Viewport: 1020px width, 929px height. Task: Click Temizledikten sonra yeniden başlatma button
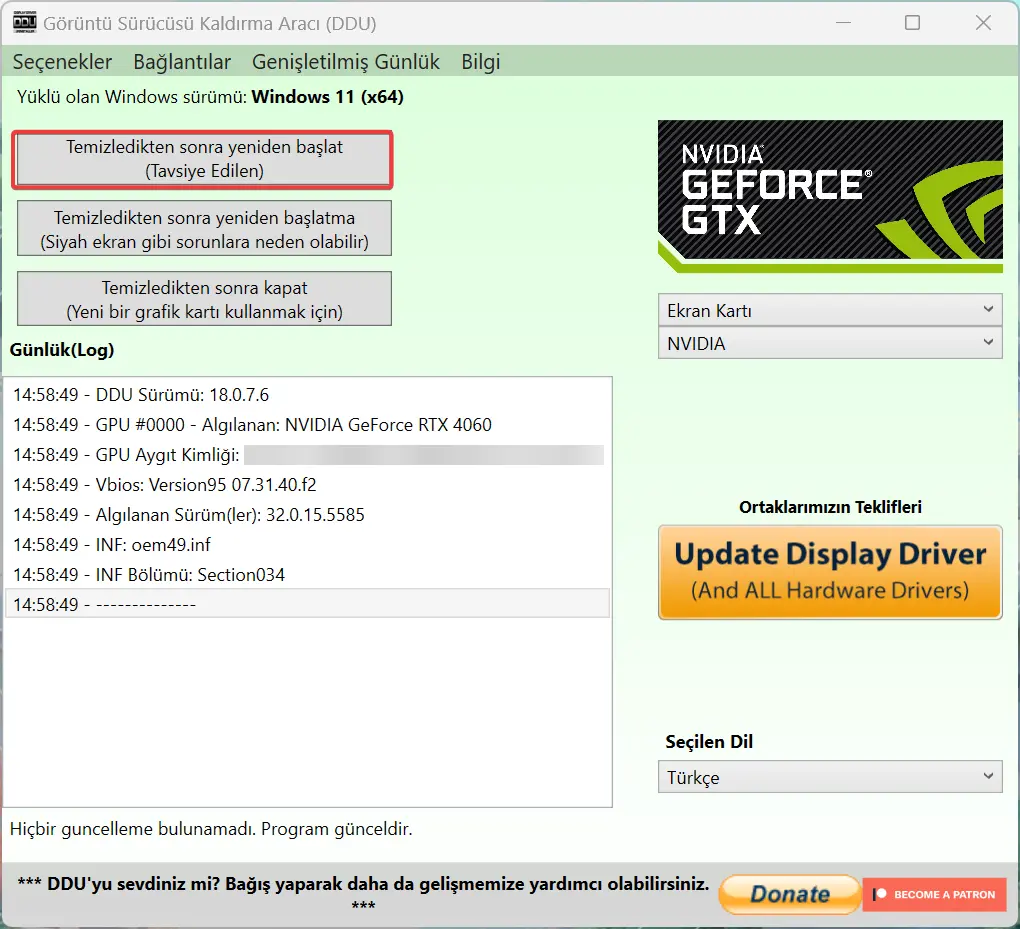[x=204, y=229]
